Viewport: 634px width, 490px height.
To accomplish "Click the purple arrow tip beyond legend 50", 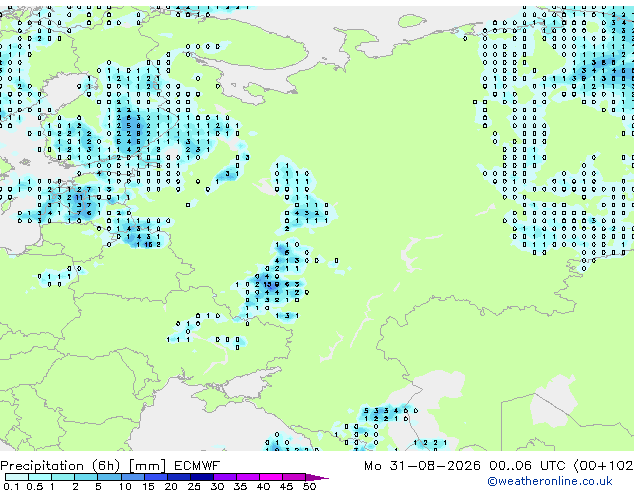I will click(317, 478).
